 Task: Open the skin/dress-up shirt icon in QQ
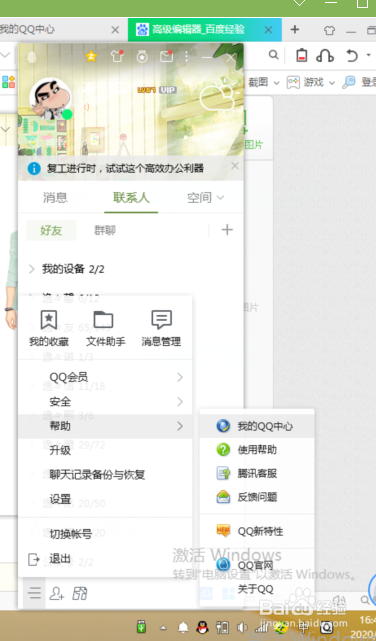117,56
